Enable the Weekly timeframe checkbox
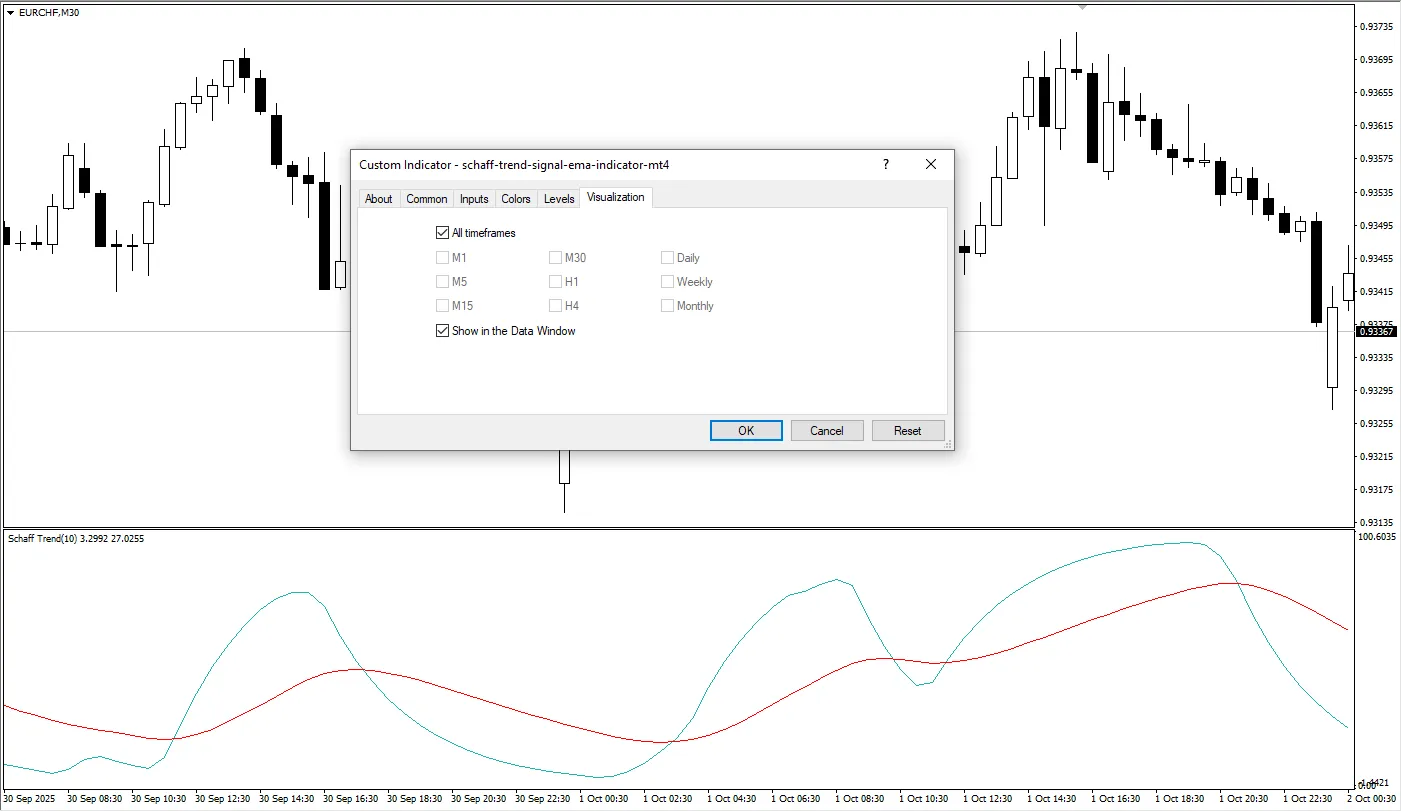This screenshot has width=1401, height=811. click(x=667, y=281)
